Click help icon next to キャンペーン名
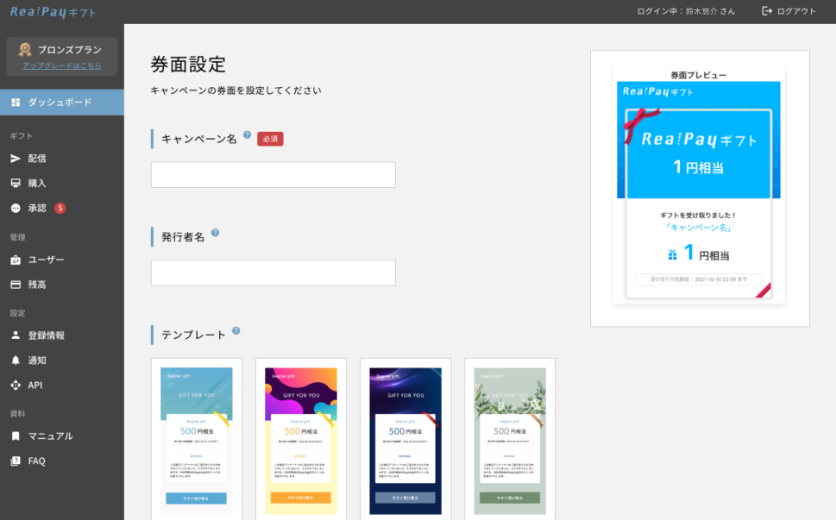The width and height of the screenshot is (836, 520). [x=247, y=135]
